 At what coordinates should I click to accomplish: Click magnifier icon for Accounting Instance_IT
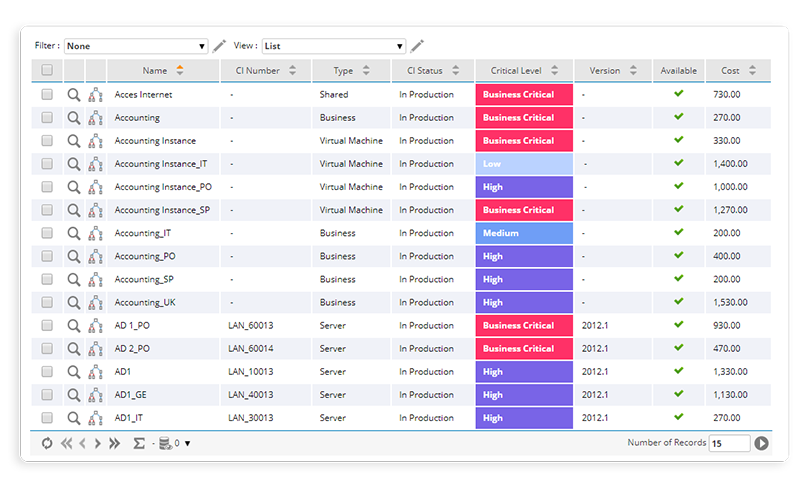pyautogui.click(x=74, y=164)
